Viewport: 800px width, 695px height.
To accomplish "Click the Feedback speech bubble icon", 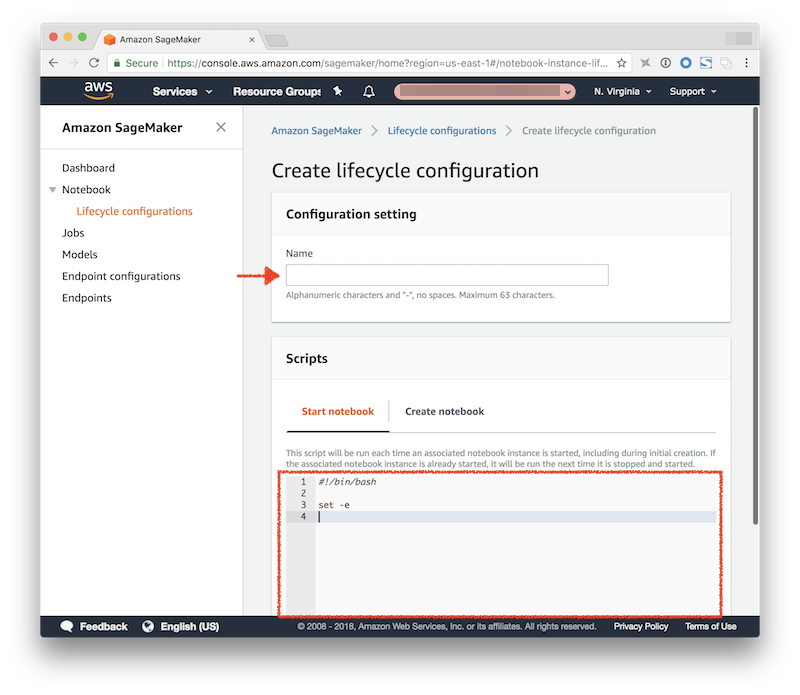I will 66,626.
